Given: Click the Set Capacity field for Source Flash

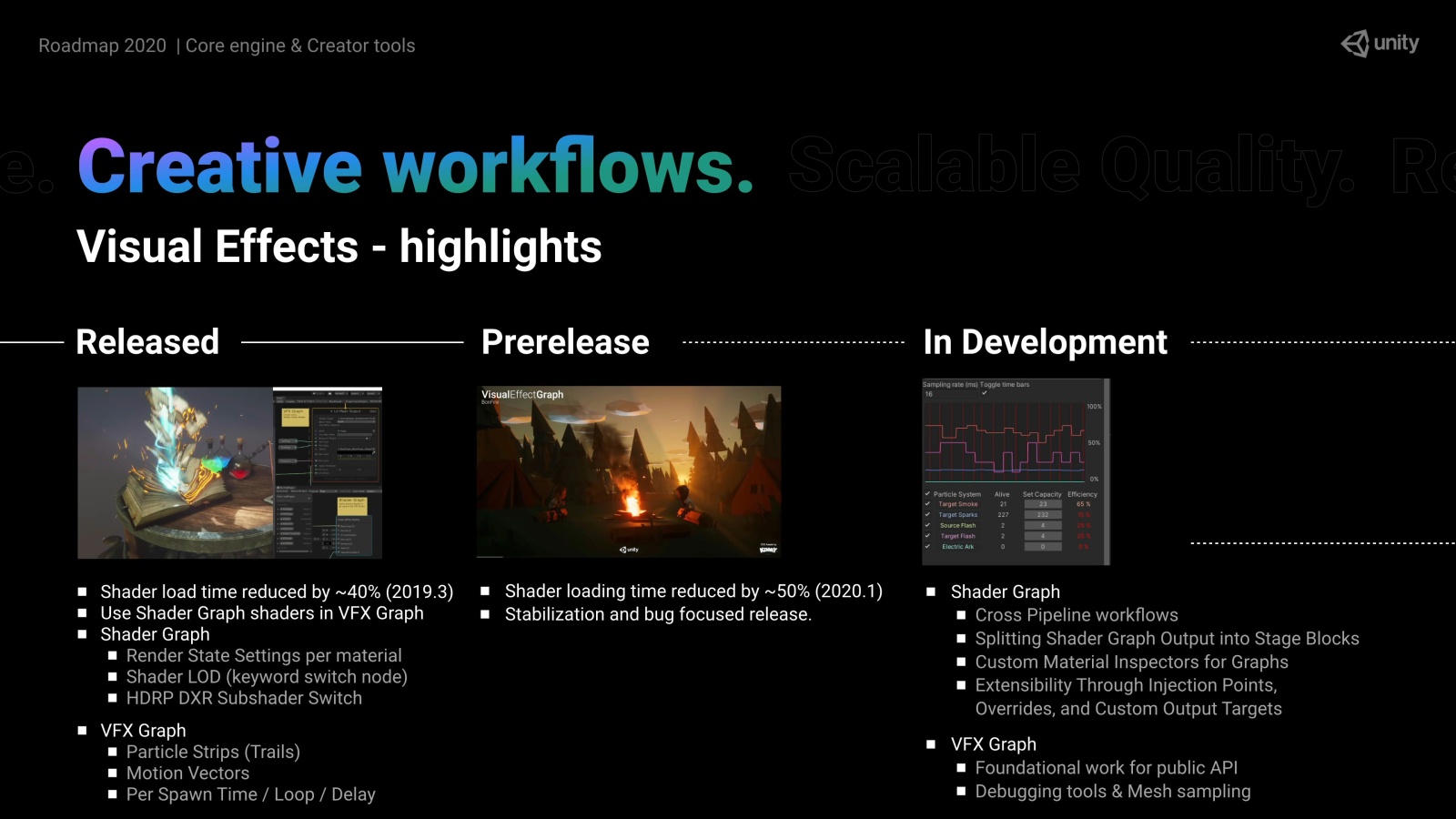Looking at the screenshot, I should click(x=1043, y=525).
